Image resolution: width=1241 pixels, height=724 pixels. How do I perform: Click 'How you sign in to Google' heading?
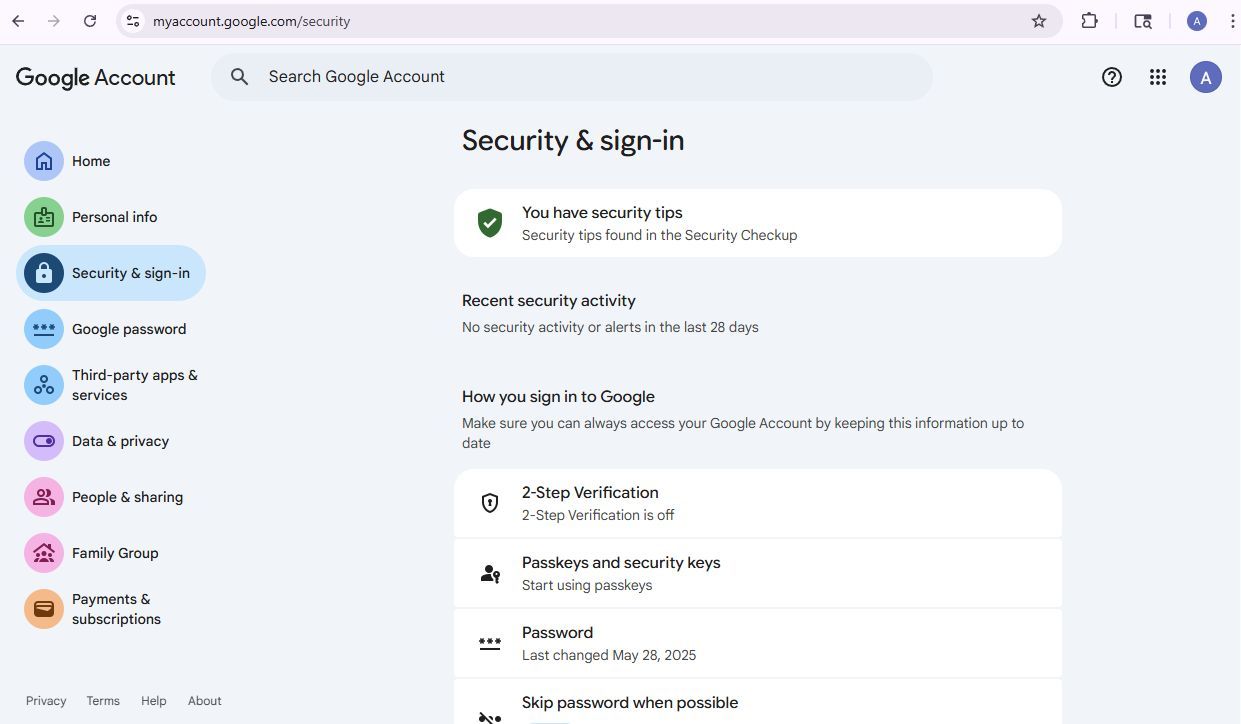(558, 397)
